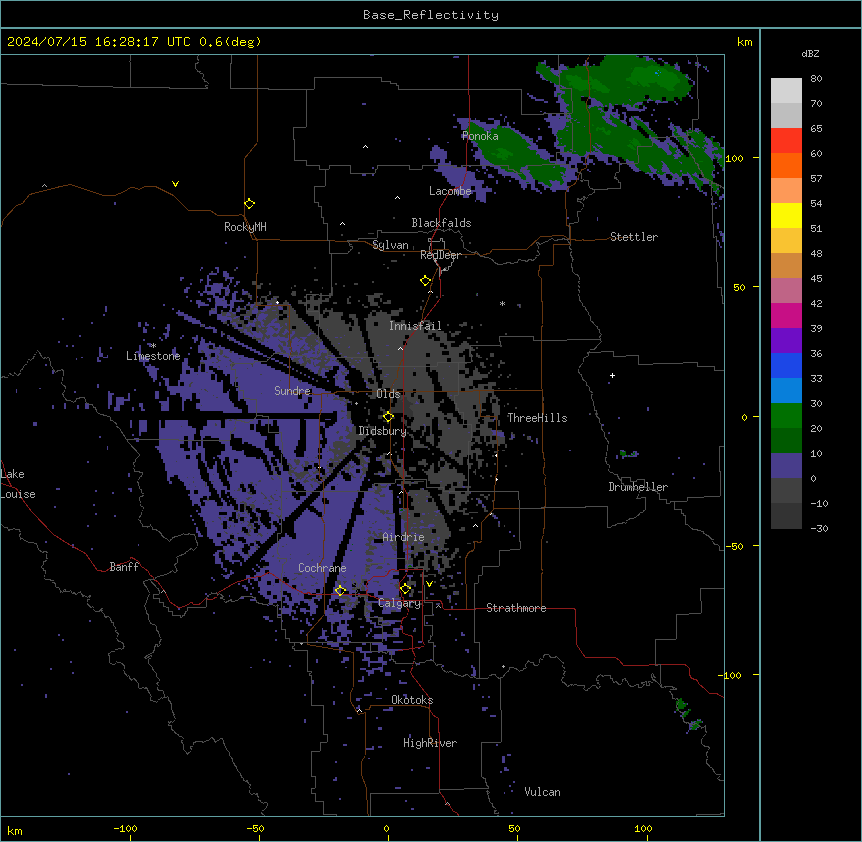Select the yellow 51-54 dBZ swatch
The image size is (862, 842).
pyautogui.click(x=786, y=215)
